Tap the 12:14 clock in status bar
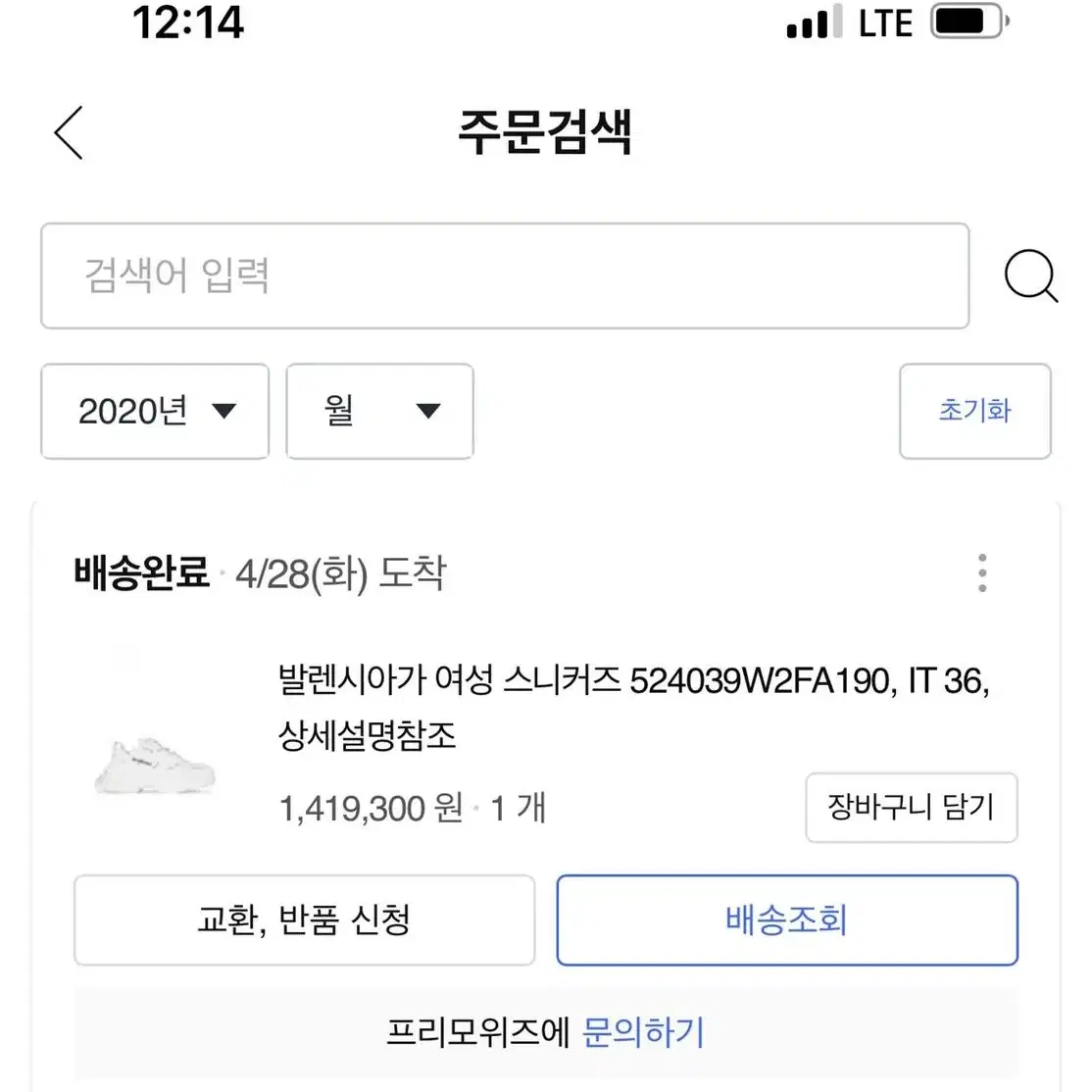This screenshot has height=1092, width=1092. (x=188, y=23)
